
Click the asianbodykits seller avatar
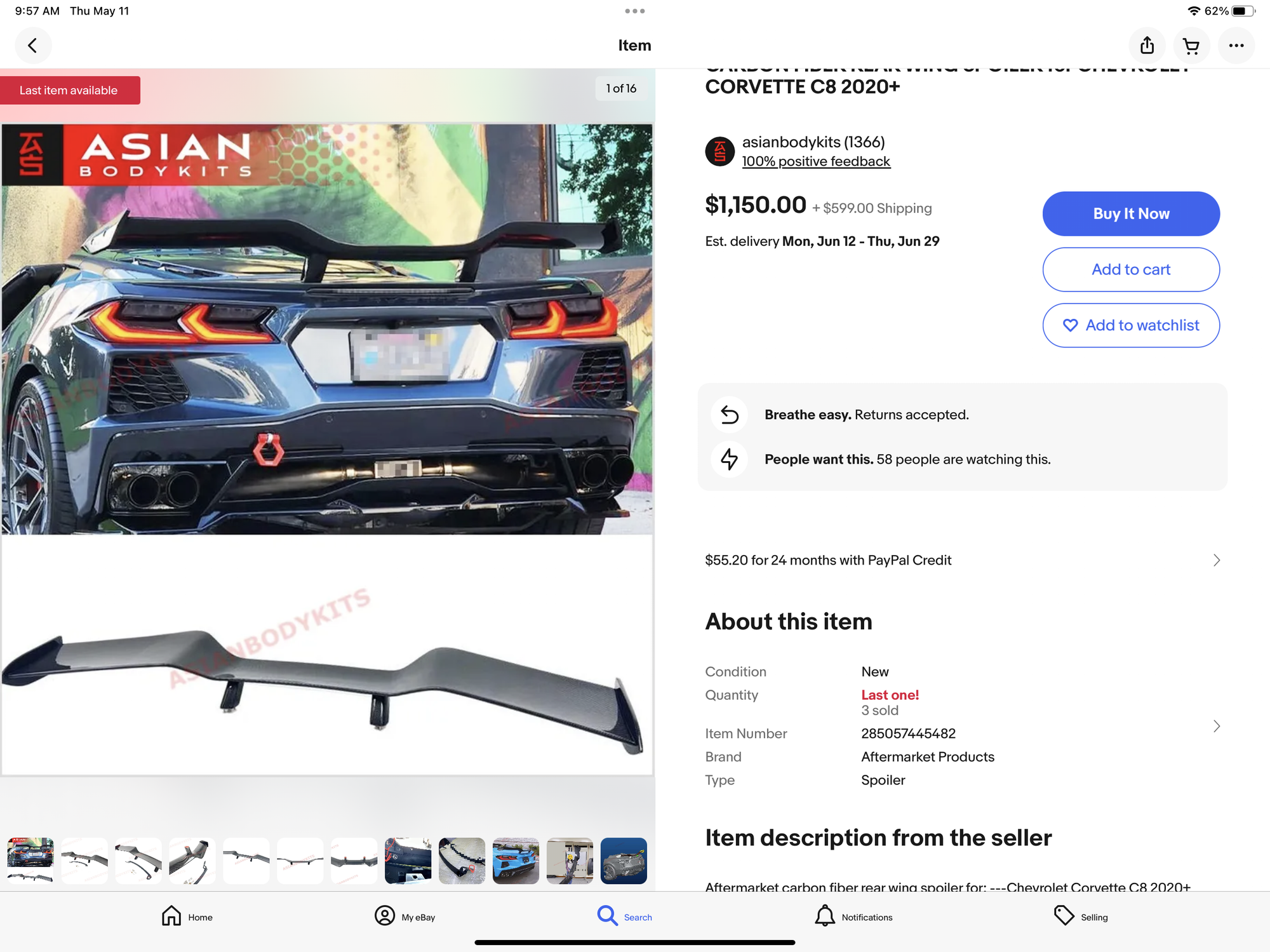(719, 151)
